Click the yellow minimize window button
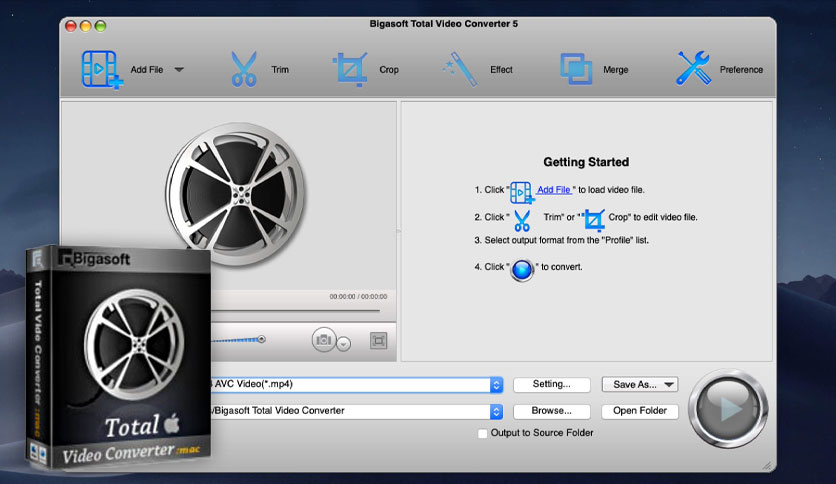836x484 pixels. tap(85, 26)
